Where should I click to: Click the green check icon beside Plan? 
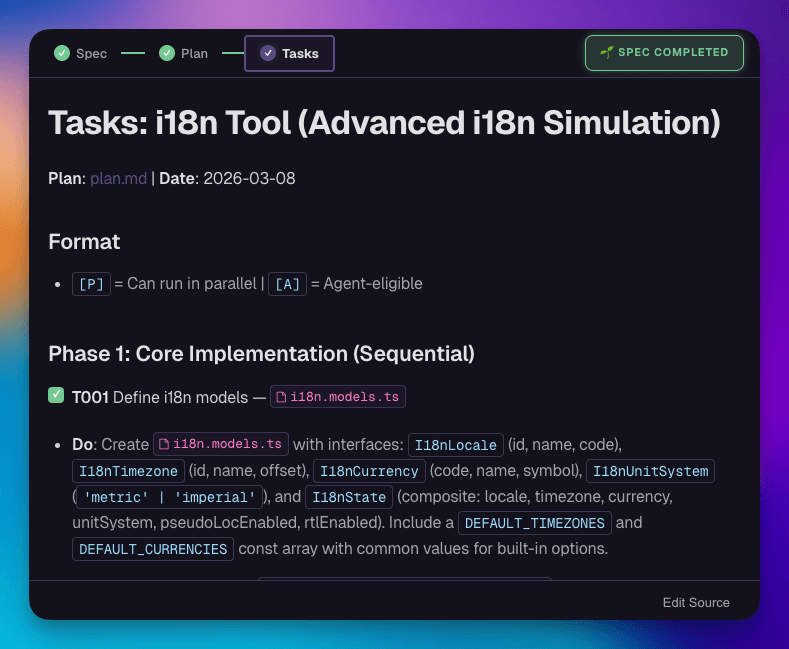point(166,53)
